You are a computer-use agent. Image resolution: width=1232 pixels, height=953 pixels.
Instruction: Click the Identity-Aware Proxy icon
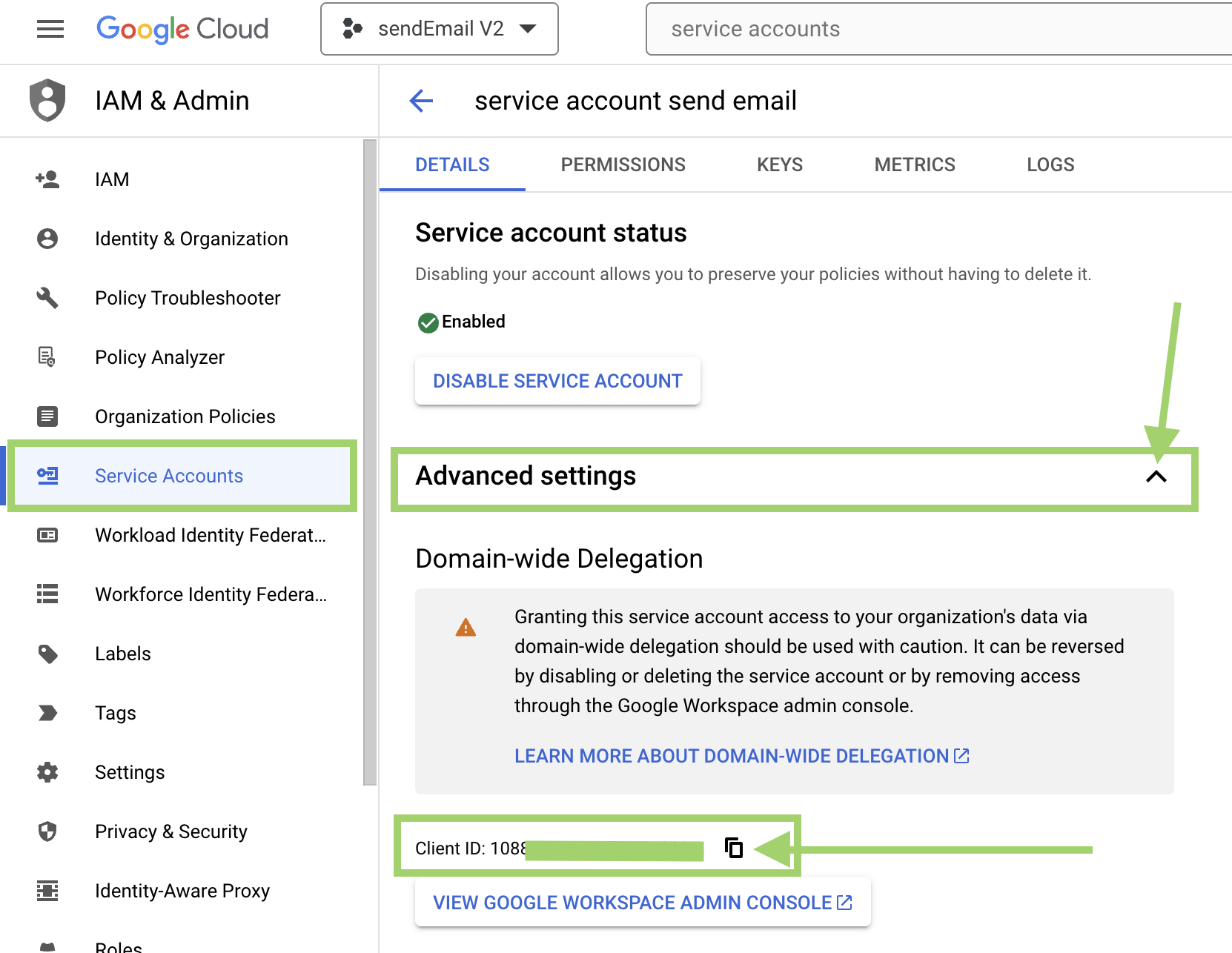[47, 891]
